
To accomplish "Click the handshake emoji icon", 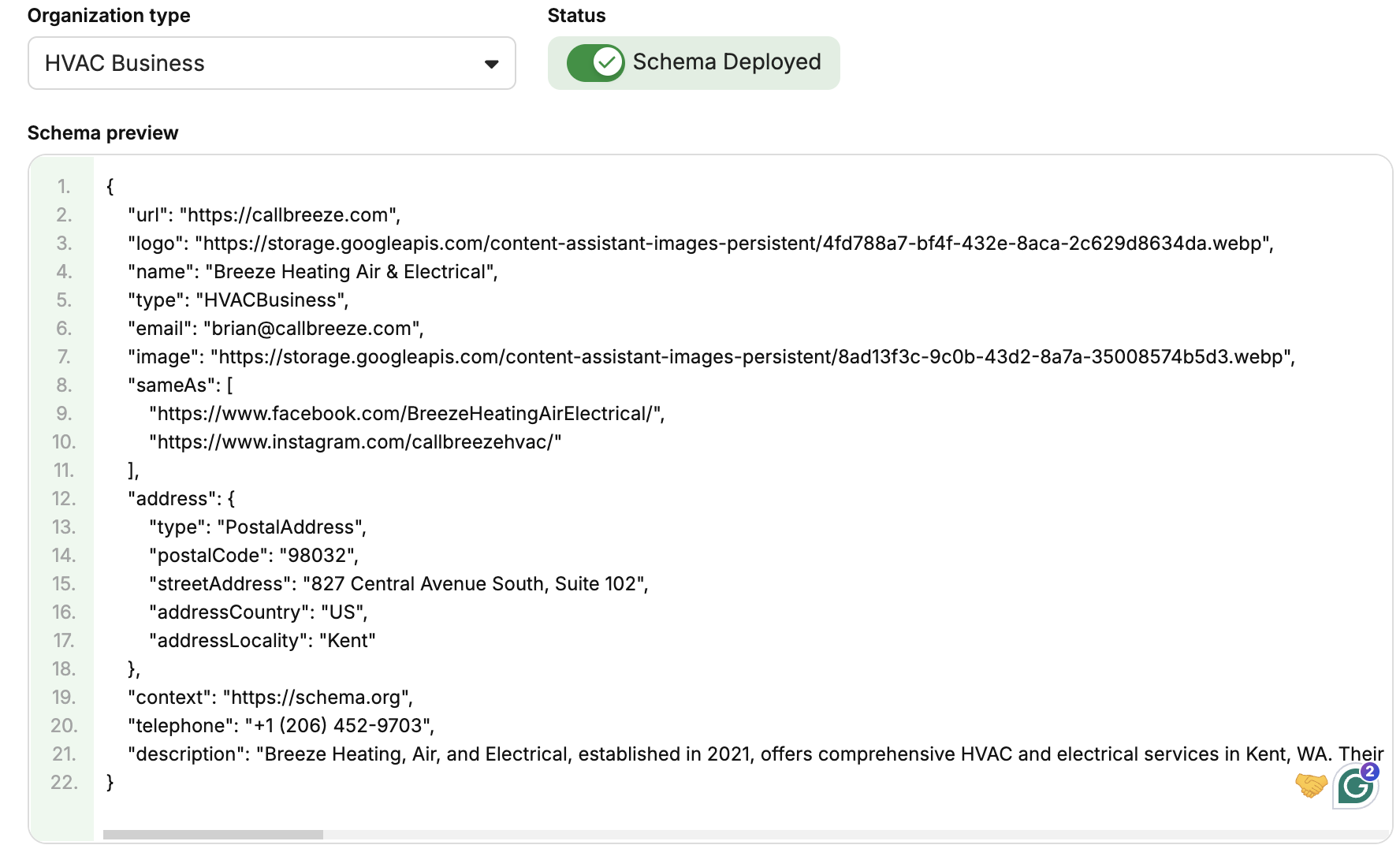I will (x=1312, y=785).
